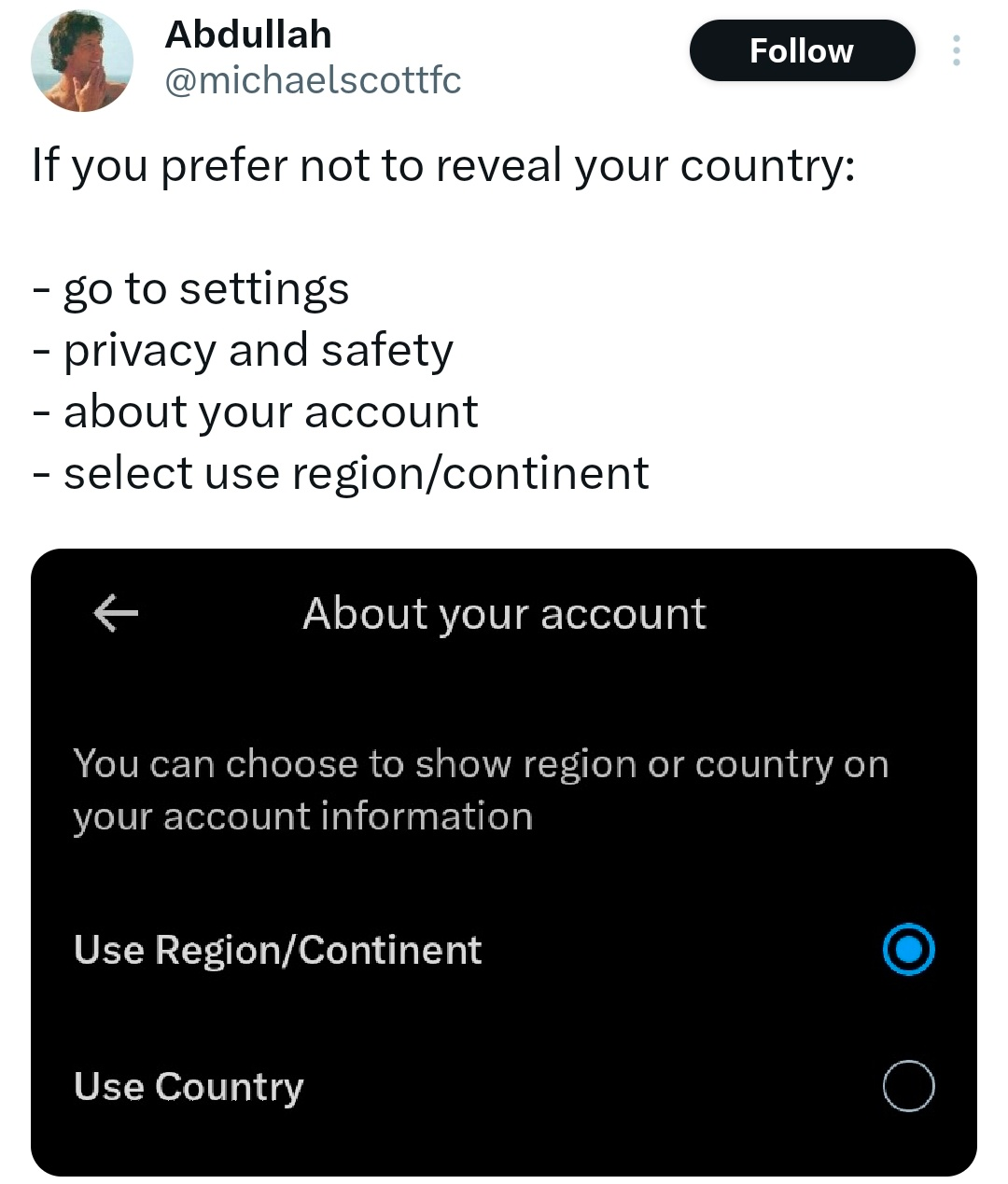Click the word "country:" in the tweet

point(767,166)
